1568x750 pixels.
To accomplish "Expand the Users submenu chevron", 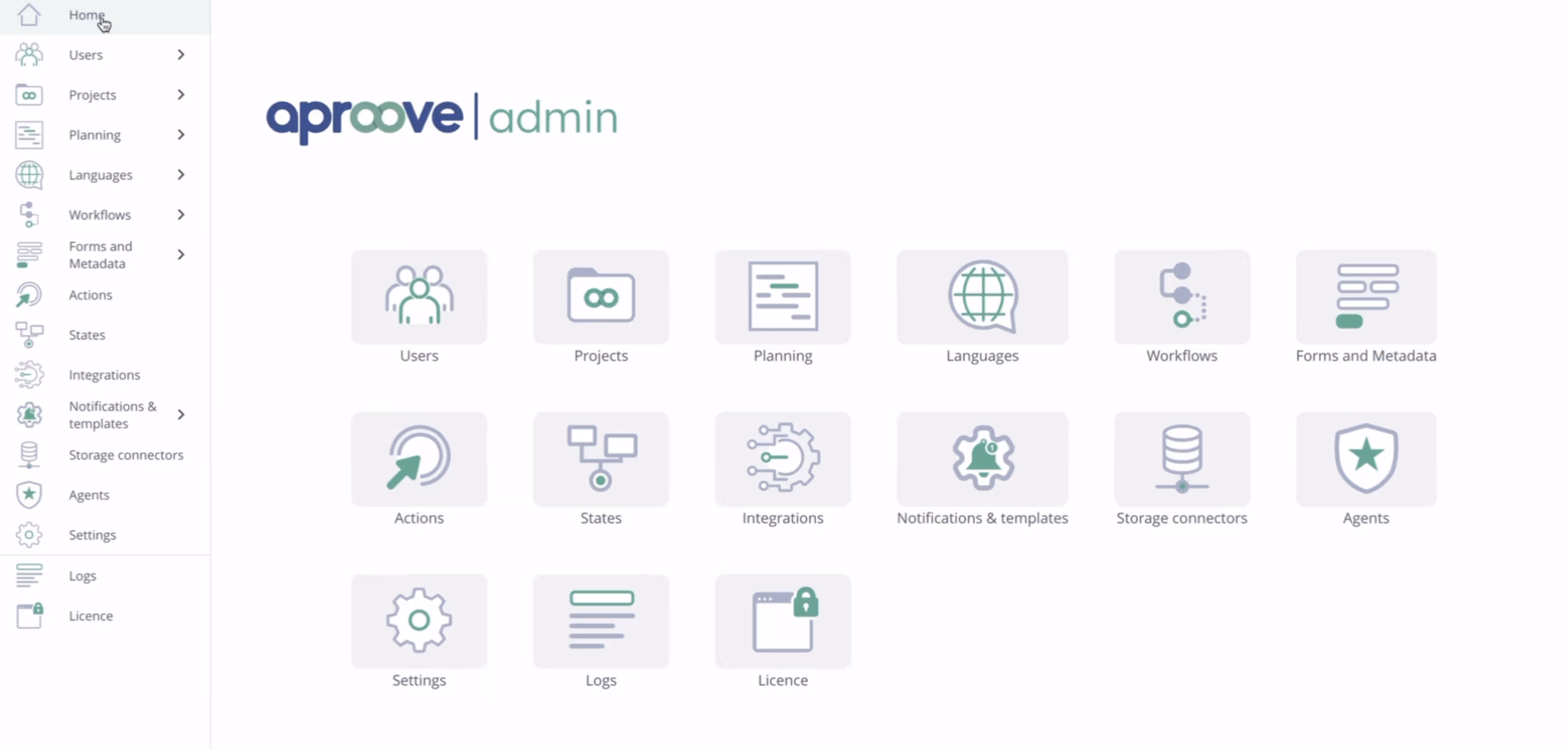I will [x=181, y=55].
